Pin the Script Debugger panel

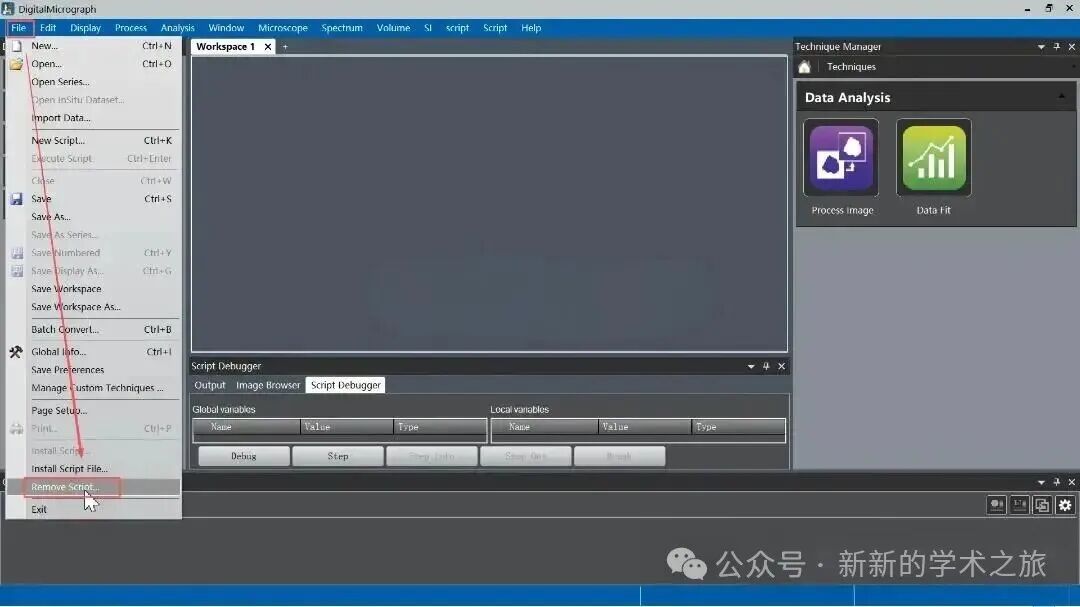766,367
